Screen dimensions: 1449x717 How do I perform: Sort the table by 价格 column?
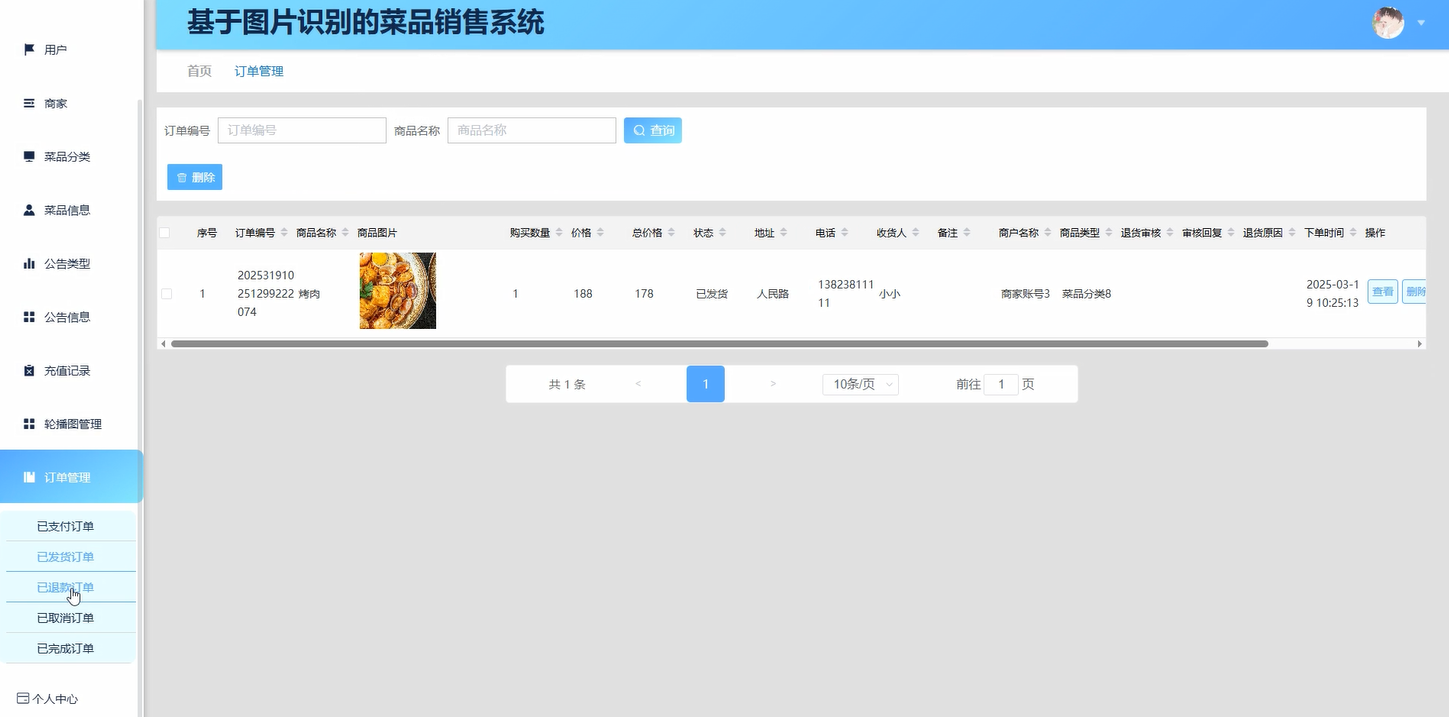pos(582,232)
